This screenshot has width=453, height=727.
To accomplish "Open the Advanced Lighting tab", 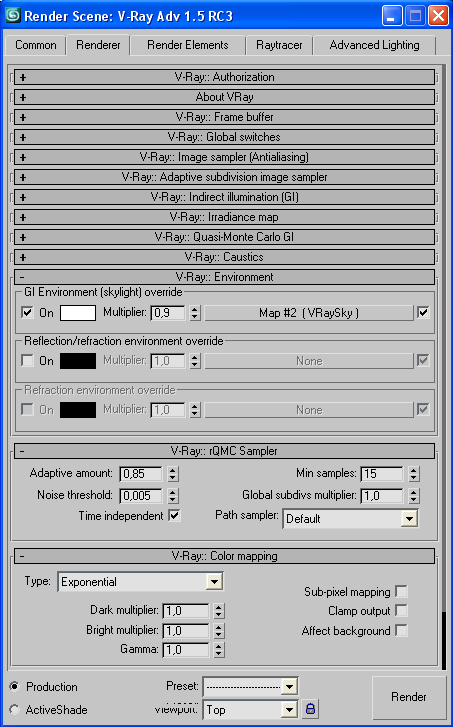I will [374, 45].
